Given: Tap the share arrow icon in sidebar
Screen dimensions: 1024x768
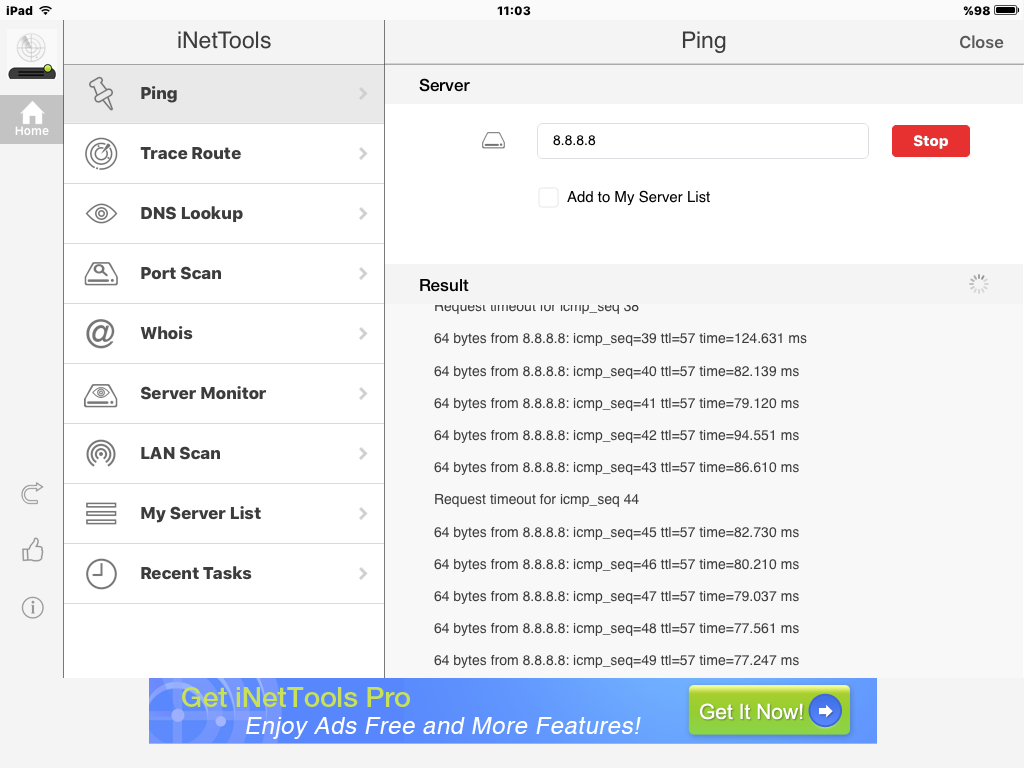Looking at the screenshot, I should pos(32,493).
